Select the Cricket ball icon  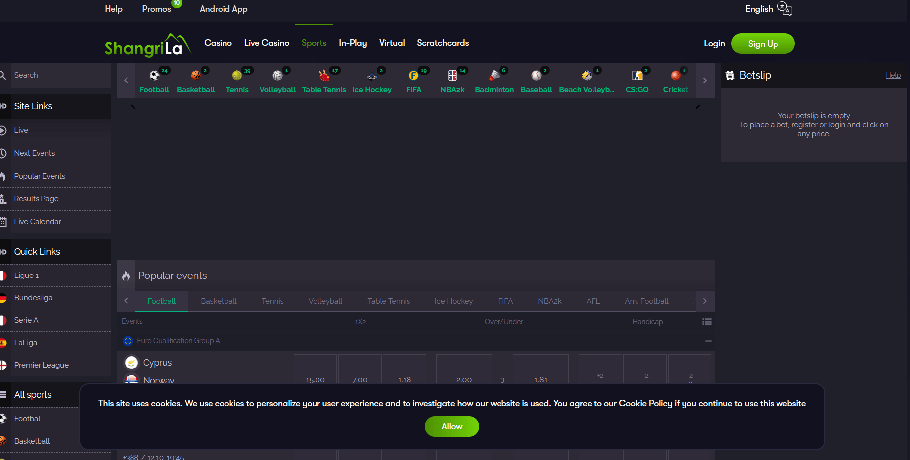click(x=675, y=76)
